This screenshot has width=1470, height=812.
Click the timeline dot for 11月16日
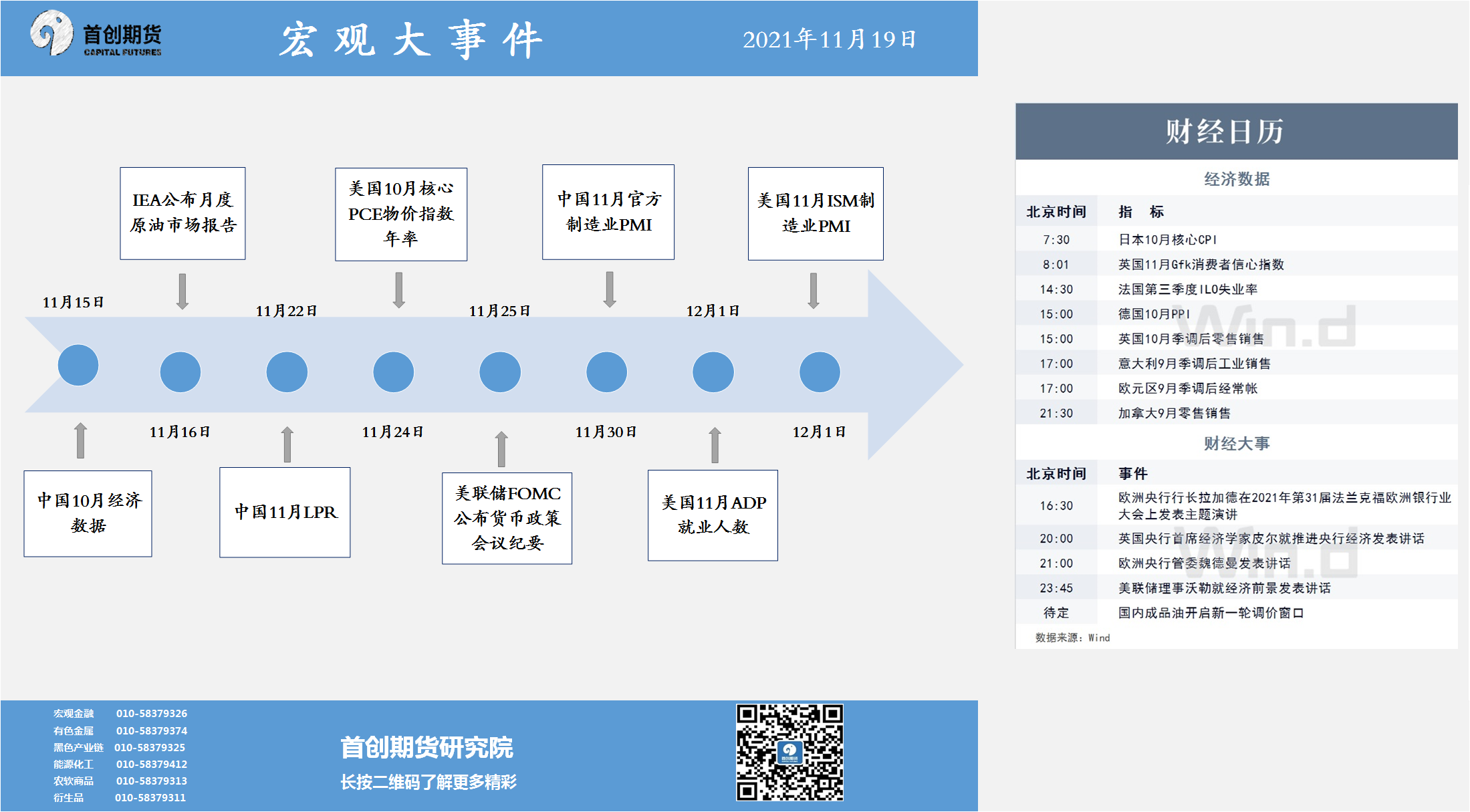pos(180,372)
